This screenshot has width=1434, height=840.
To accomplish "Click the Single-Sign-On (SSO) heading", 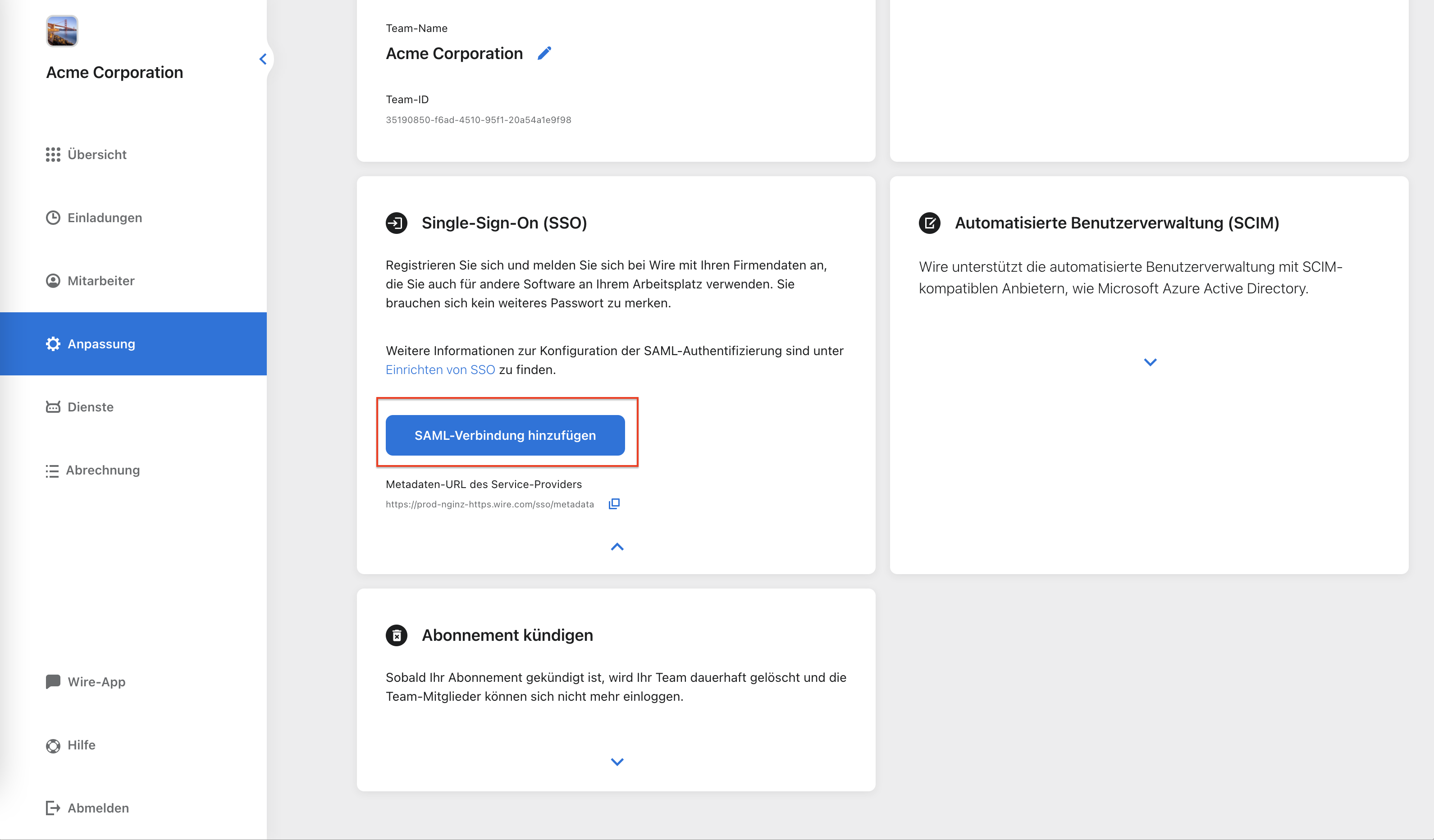I will [x=504, y=223].
